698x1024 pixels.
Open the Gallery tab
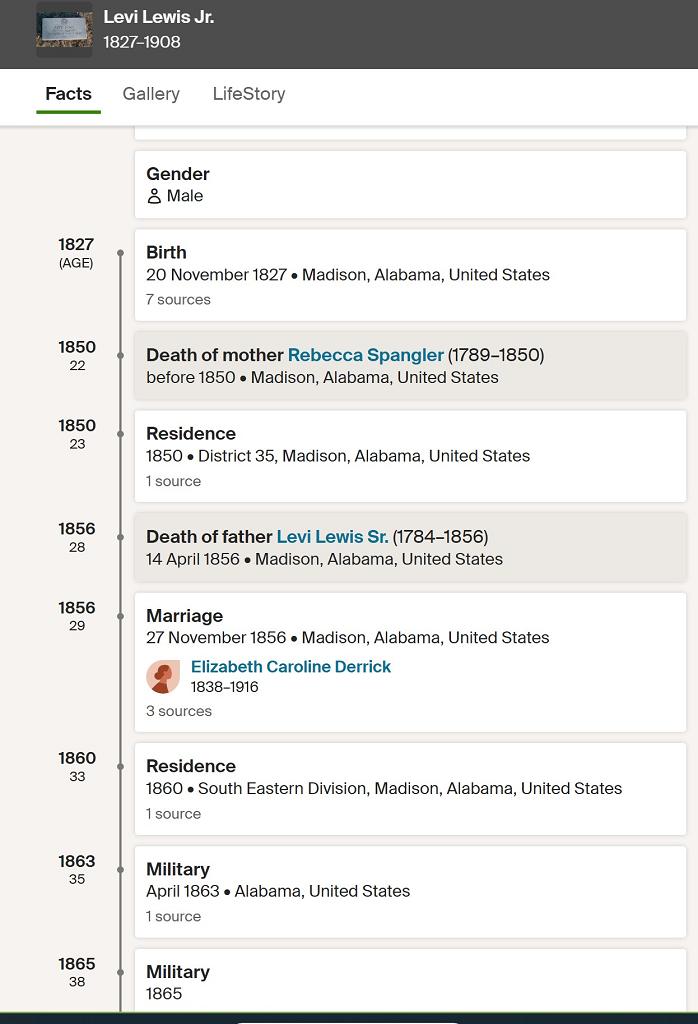click(x=151, y=94)
